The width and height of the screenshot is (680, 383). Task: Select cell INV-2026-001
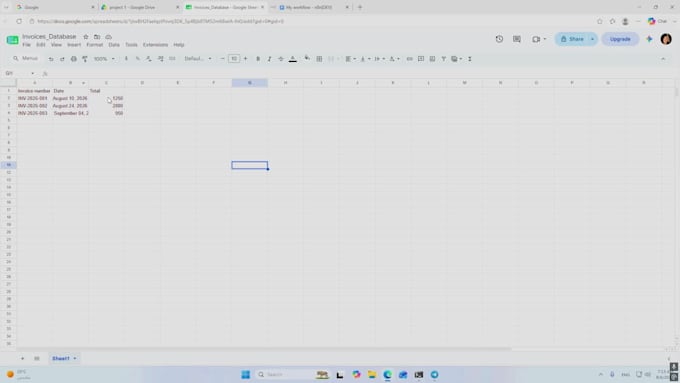34,98
